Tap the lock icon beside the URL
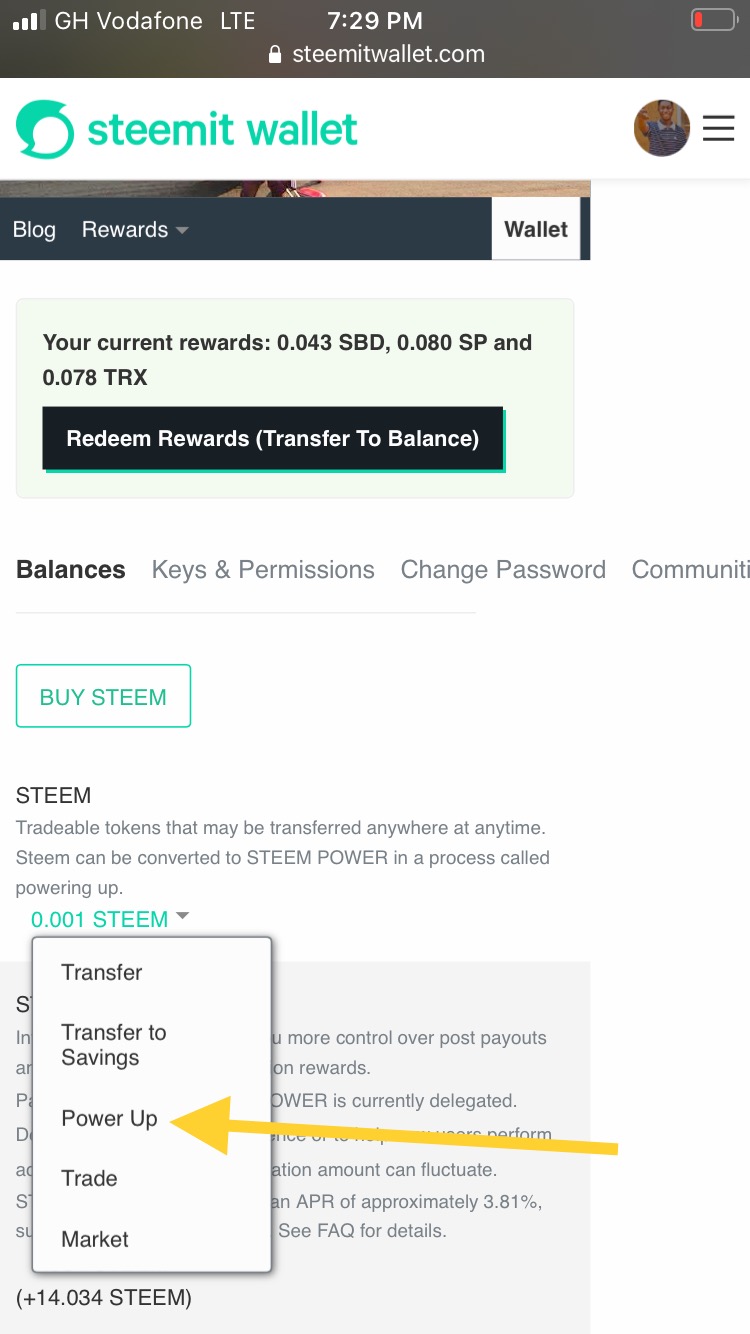The image size is (750, 1334). point(276,55)
